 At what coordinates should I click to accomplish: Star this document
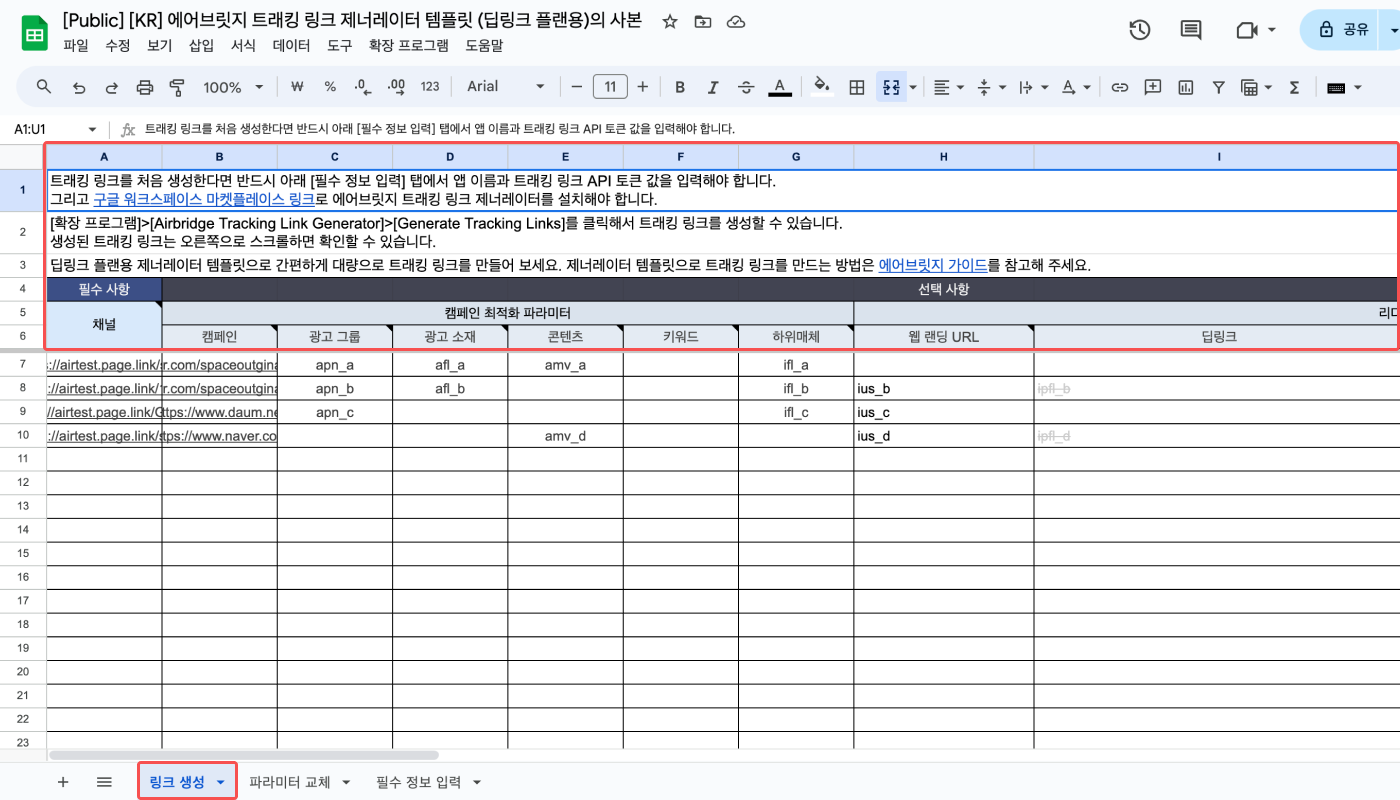(x=670, y=22)
